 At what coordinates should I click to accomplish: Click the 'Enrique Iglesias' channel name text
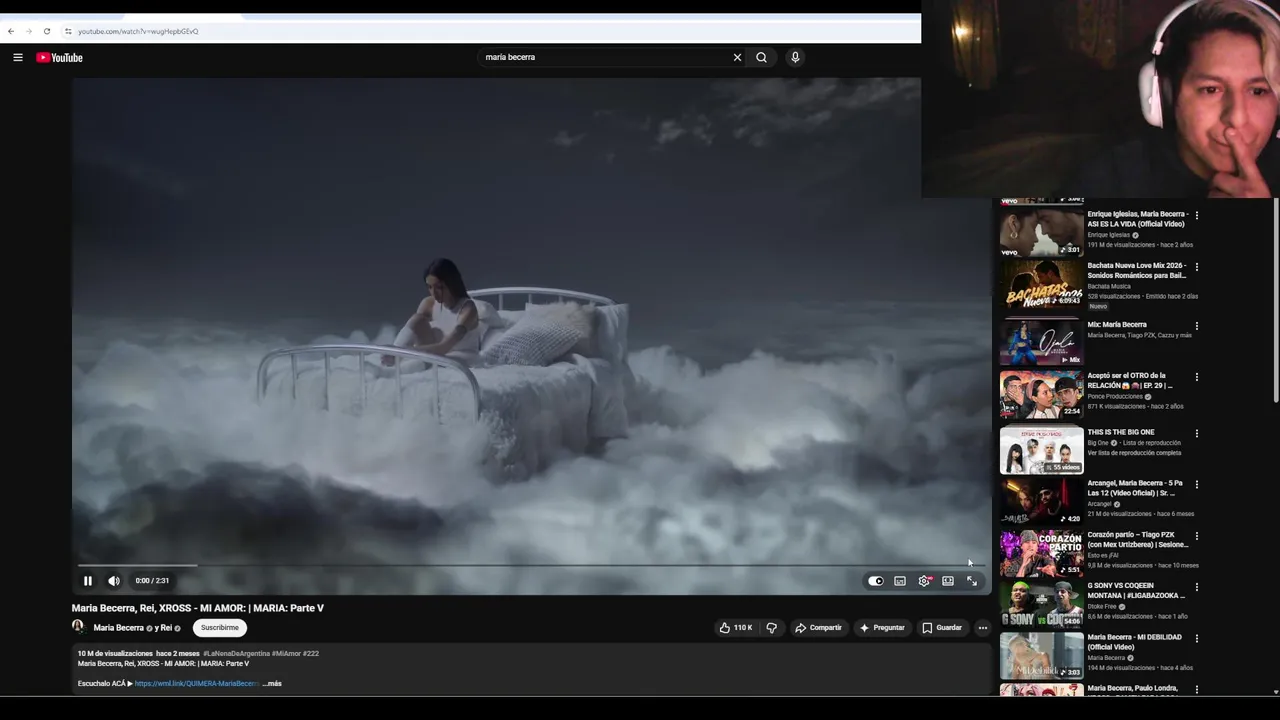pyautogui.click(x=1109, y=235)
